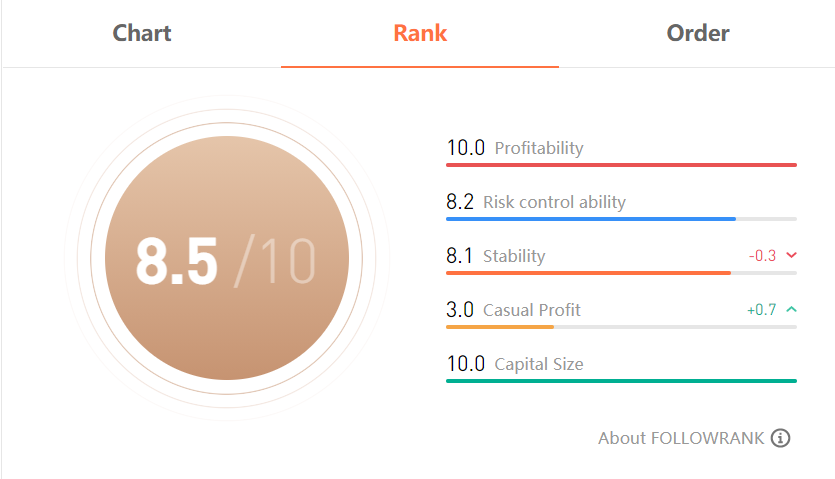Screen dimensions: 835x479
Task: Click the Casual Profit +0.7 change value
Action: coord(762,310)
